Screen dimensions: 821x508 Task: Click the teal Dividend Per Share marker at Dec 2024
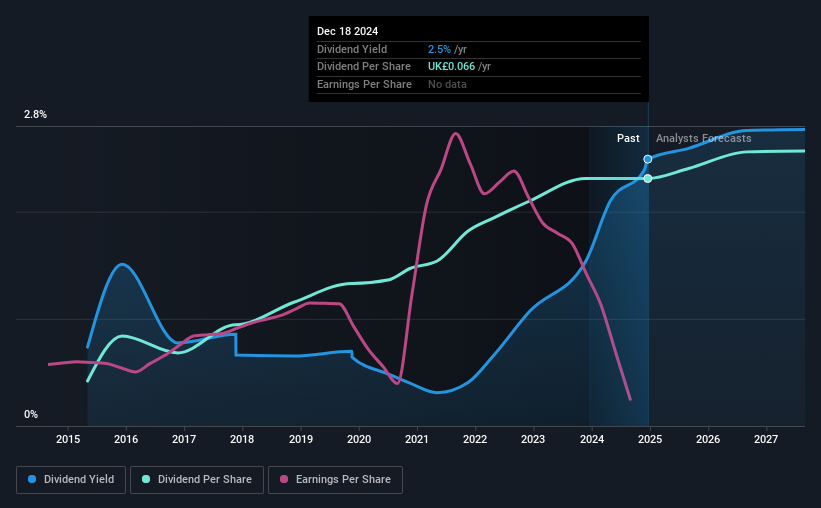pyautogui.click(x=648, y=179)
